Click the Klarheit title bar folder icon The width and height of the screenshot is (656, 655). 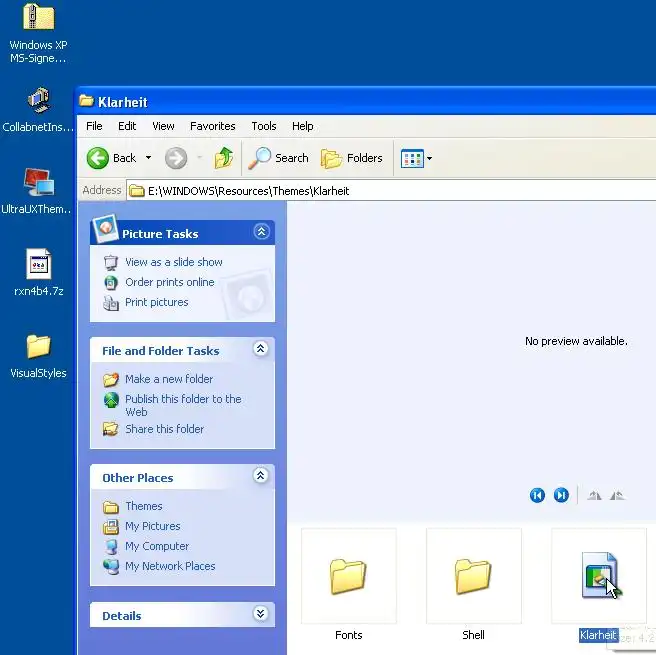point(86,101)
